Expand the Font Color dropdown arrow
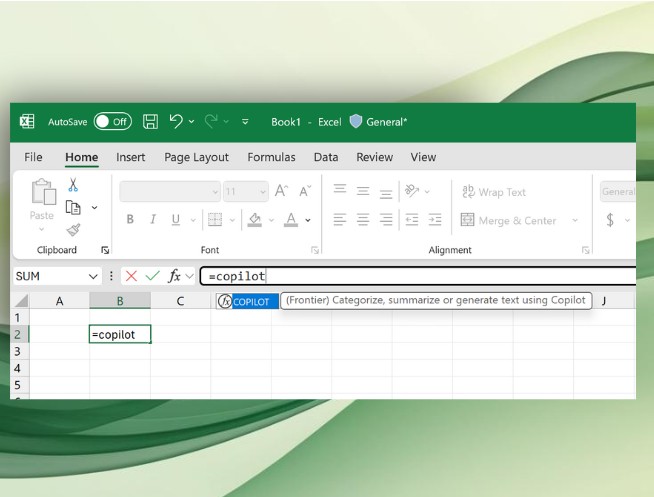654x497 pixels. (x=308, y=220)
